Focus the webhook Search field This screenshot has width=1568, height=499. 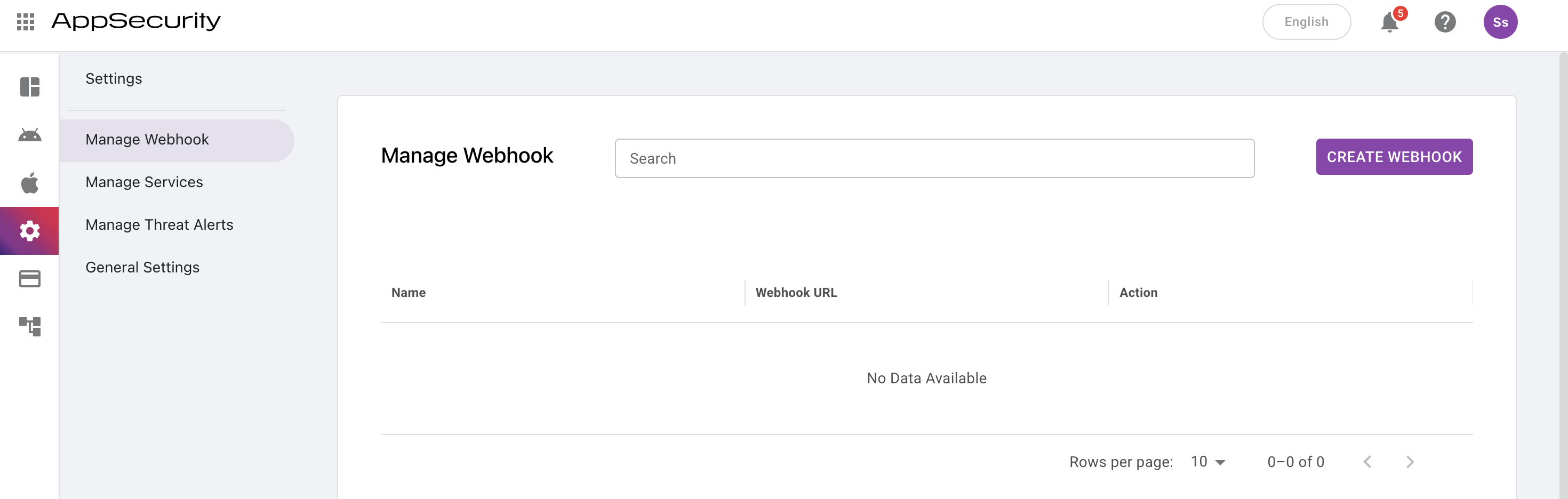point(934,159)
